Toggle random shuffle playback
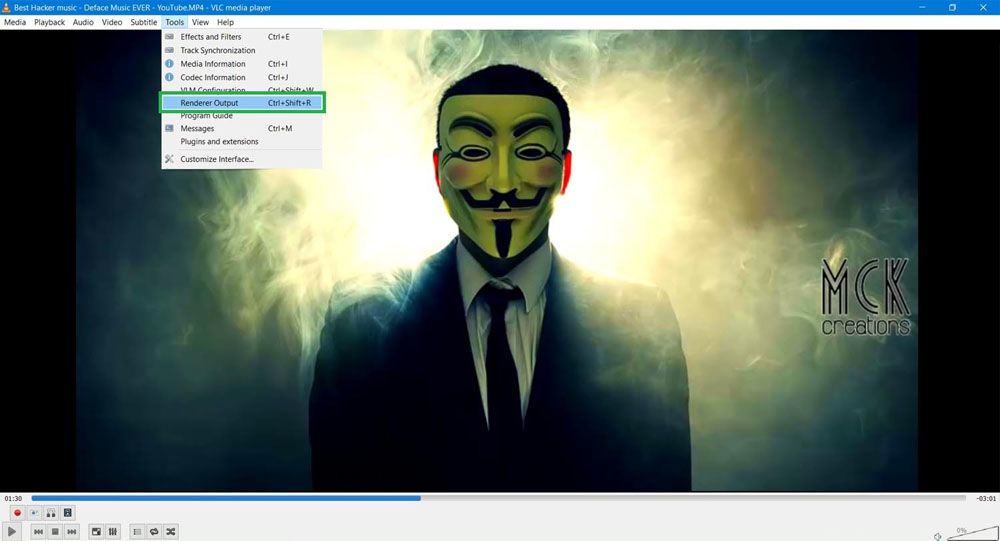Viewport: 1000px width, 541px height. click(171, 531)
